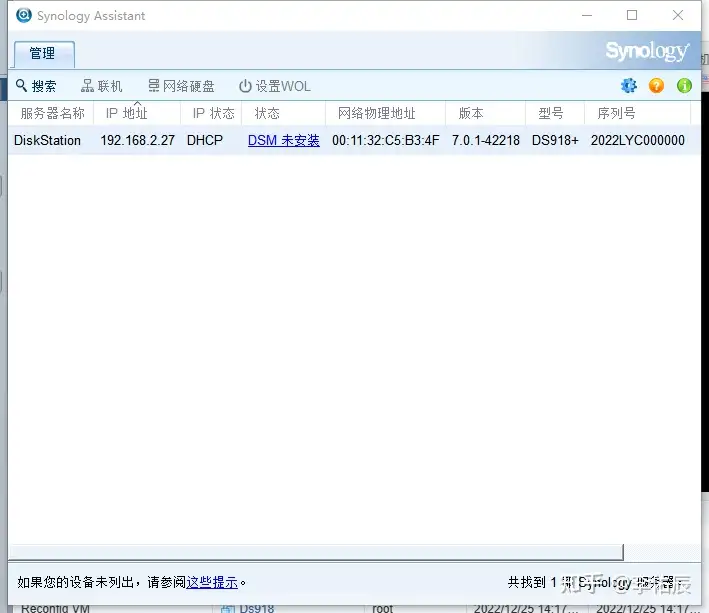Close the Synology Assistant window

(678, 15)
